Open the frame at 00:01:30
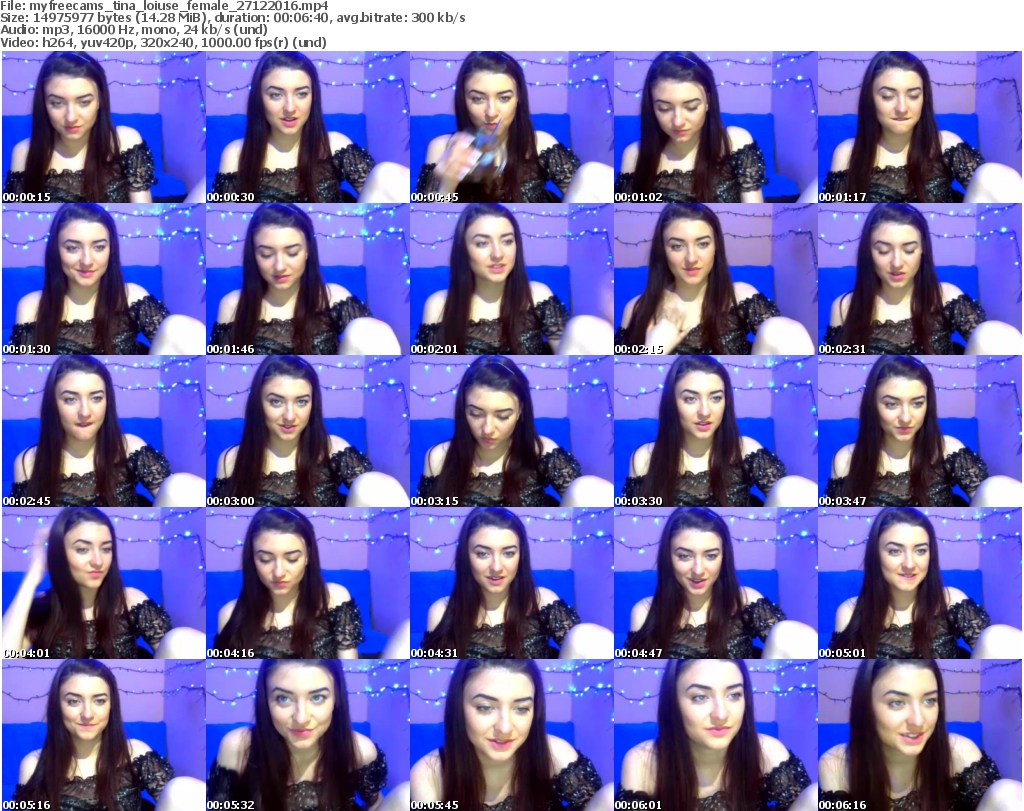 (x=104, y=279)
